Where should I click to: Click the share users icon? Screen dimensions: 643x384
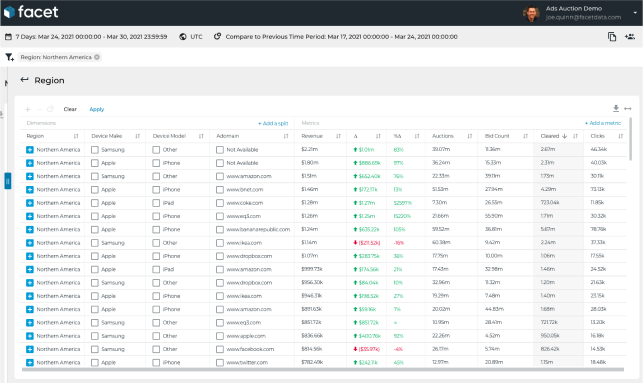click(629, 37)
